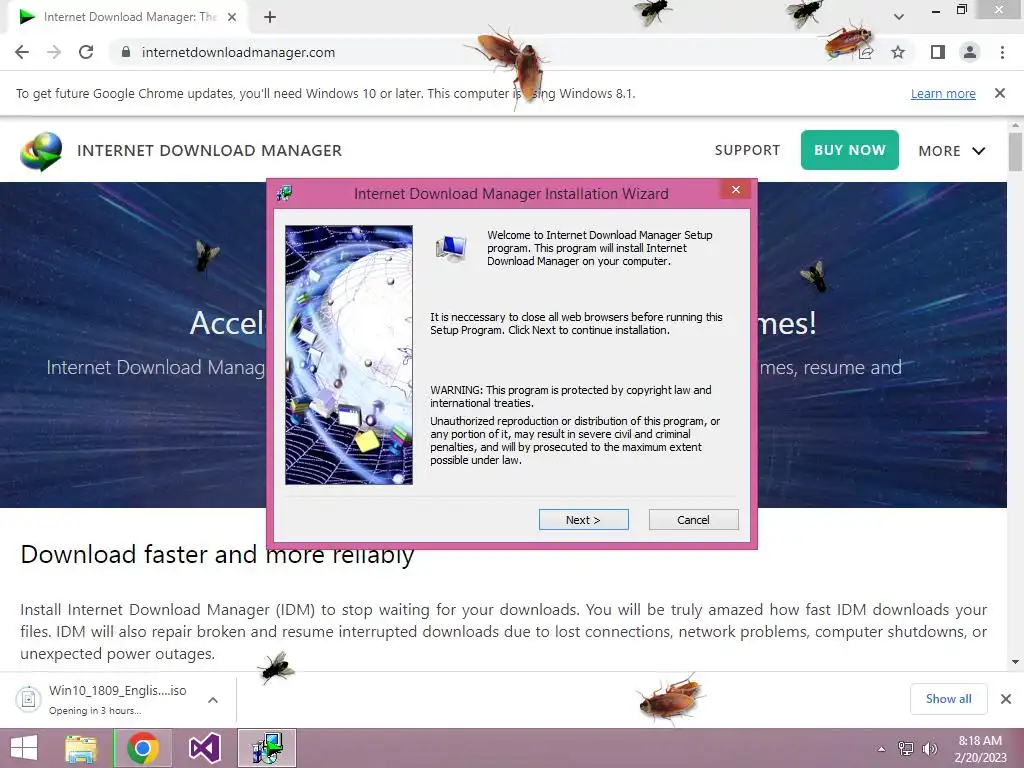Switch to Chrome on the taskbar
The width and height of the screenshot is (1024, 768).
coord(143,748)
